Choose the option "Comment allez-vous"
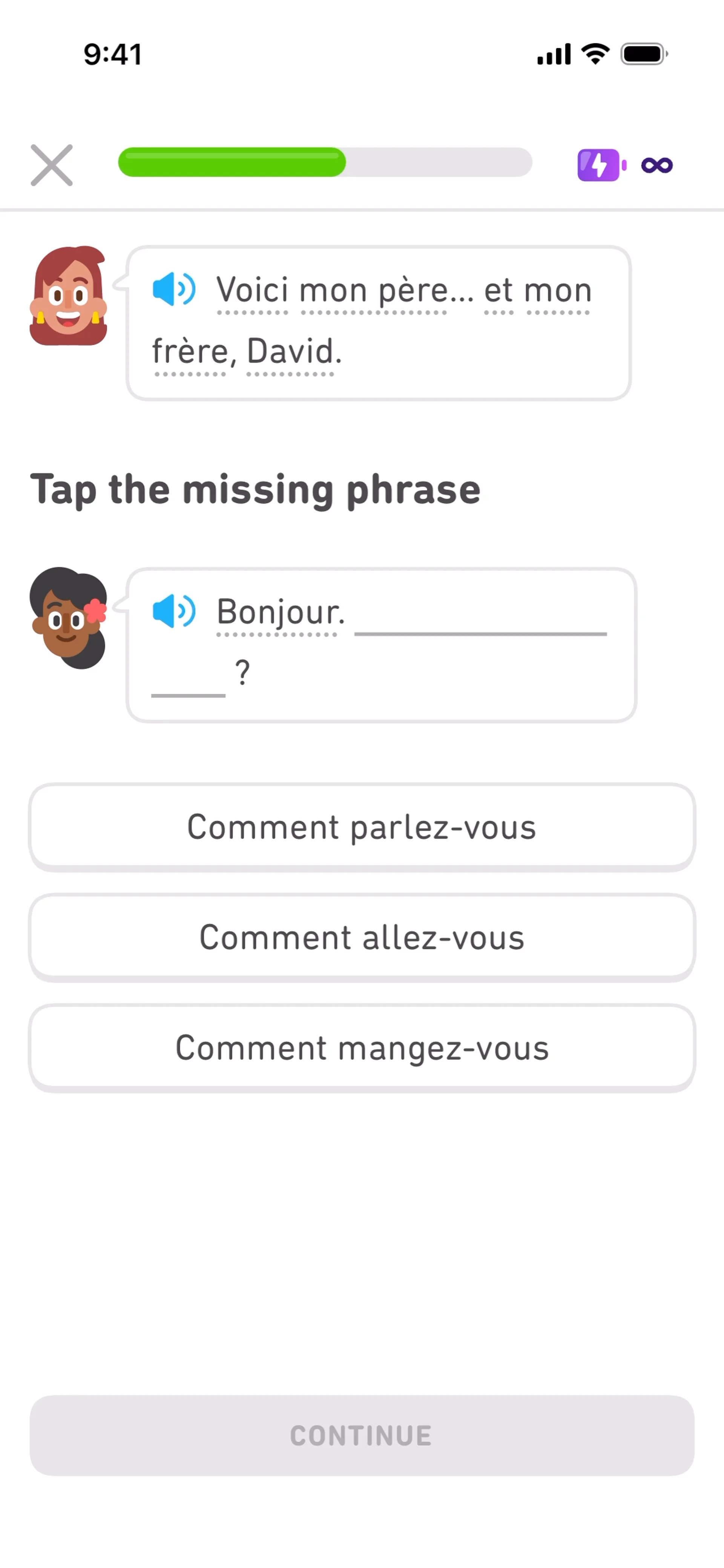 click(x=362, y=937)
